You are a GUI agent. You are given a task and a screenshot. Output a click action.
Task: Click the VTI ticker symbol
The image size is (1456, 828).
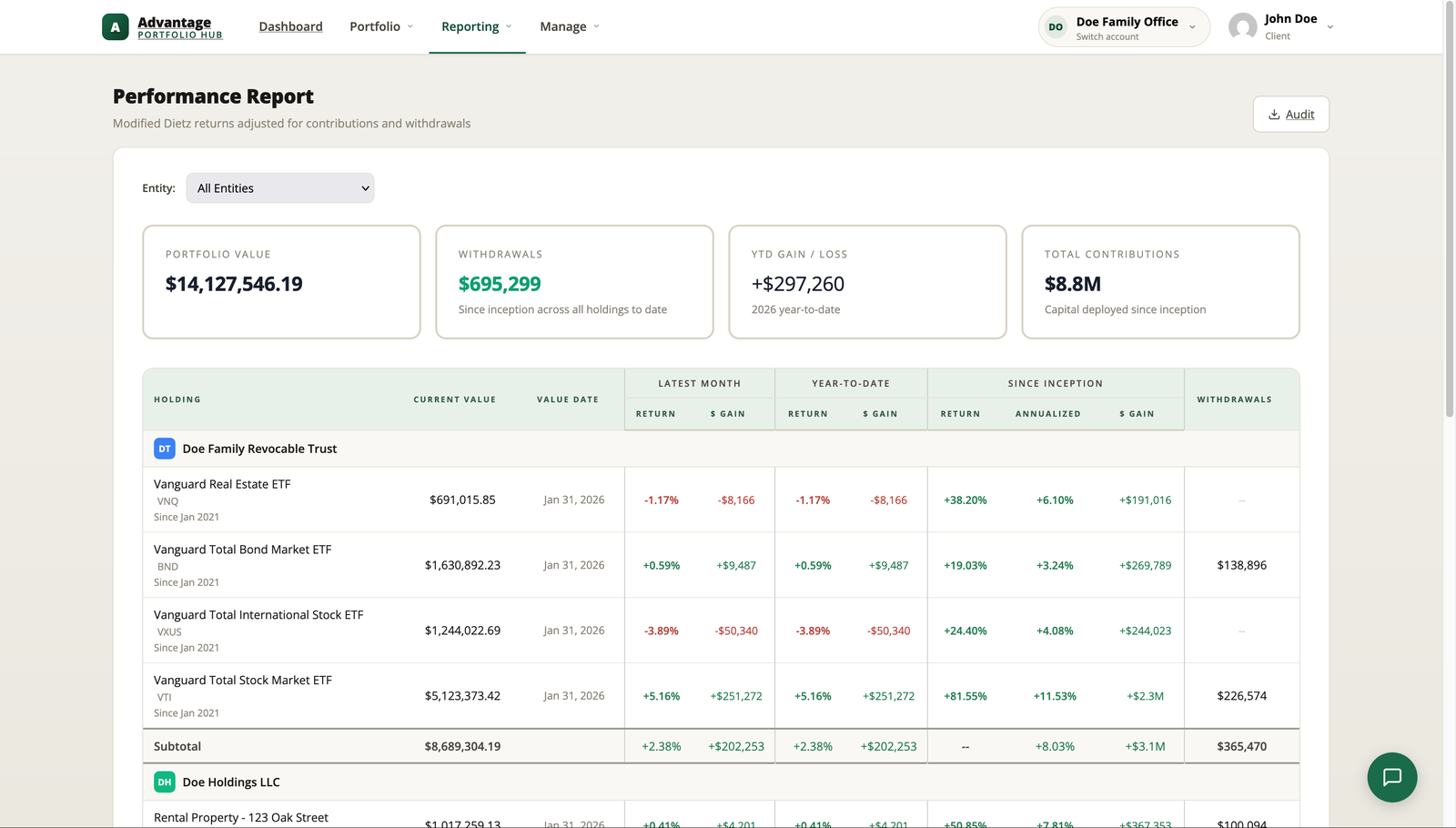(165, 698)
